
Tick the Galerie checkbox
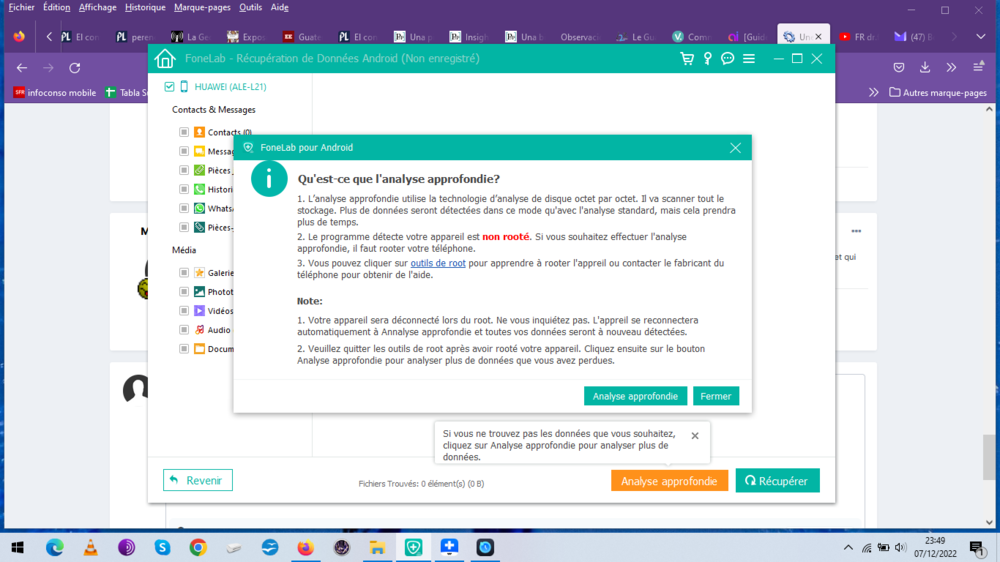pos(184,273)
